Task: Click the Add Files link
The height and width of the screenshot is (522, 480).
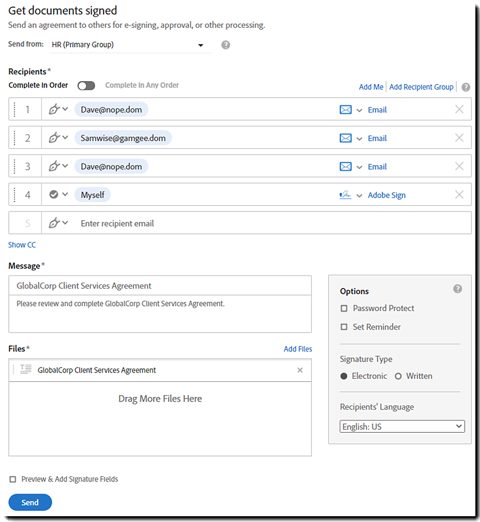Action: (298, 349)
